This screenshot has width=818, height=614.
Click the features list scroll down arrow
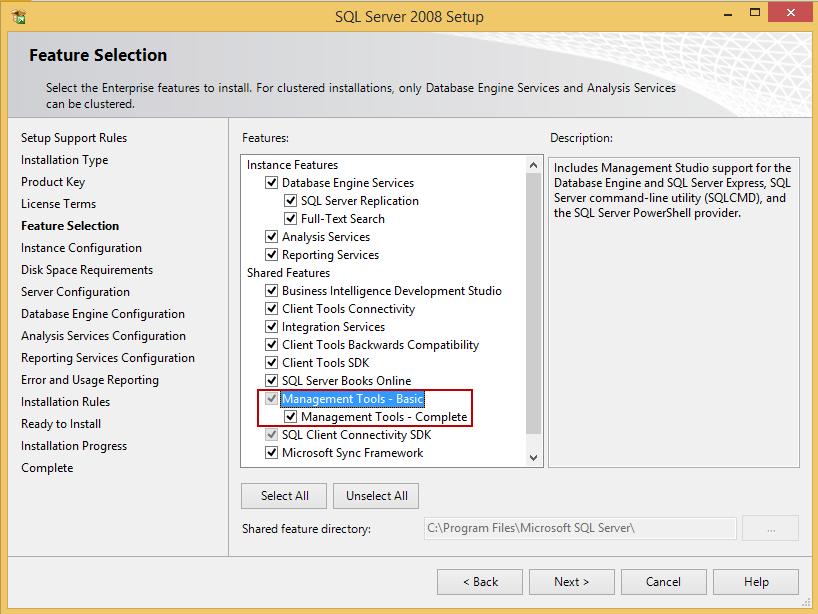click(533, 458)
